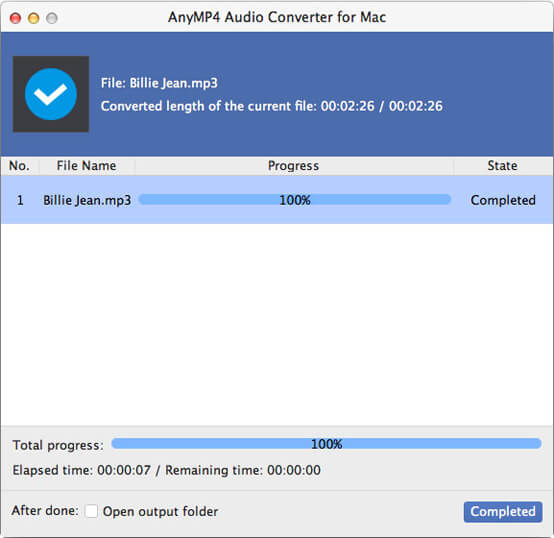Click the File Name column header
This screenshot has width=554, height=538.
(x=87, y=166)
